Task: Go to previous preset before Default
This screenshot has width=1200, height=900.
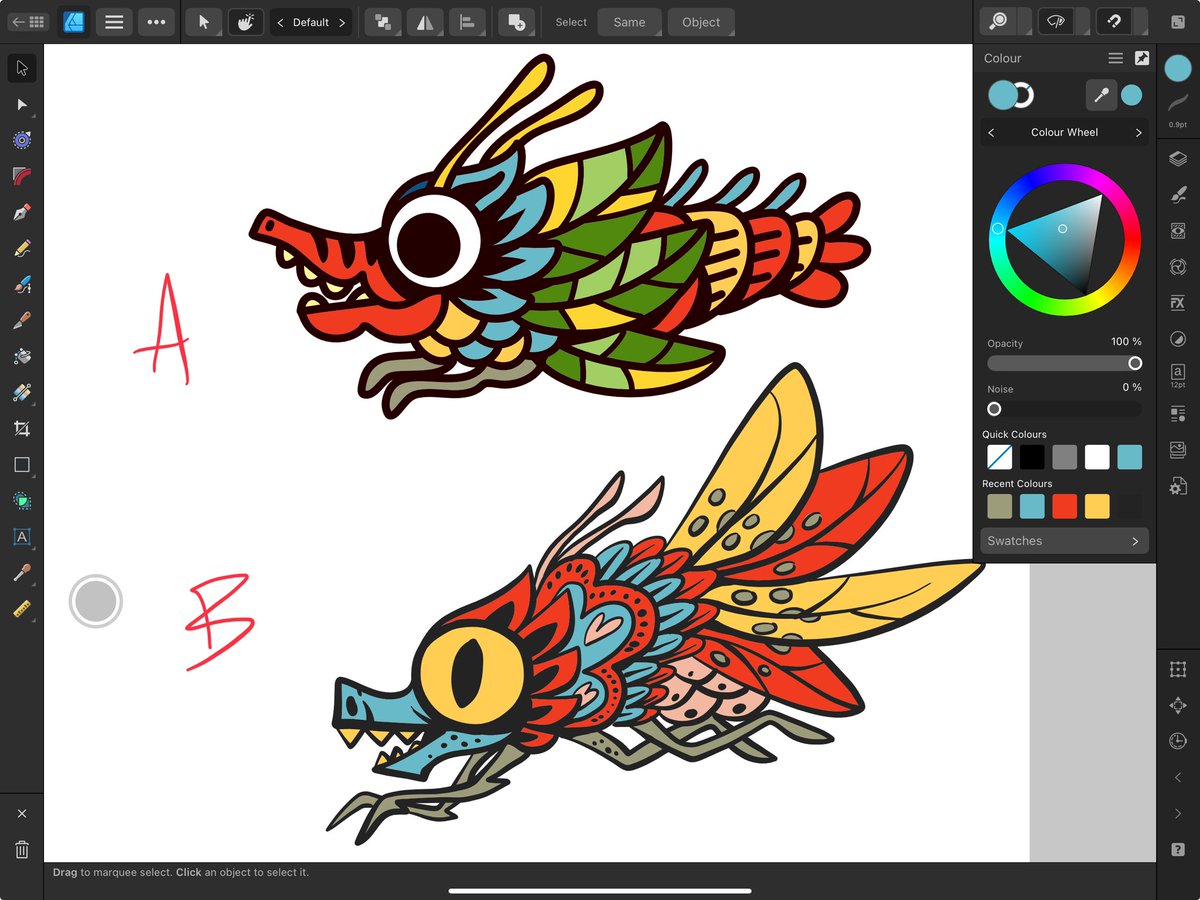Action: [x=281, y=22]
